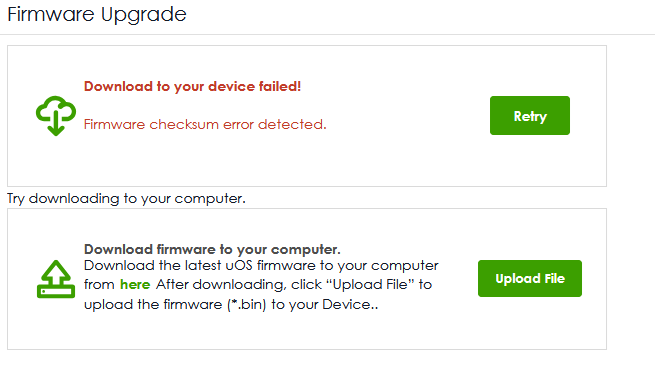The width and height of the screenshot is (655, 388).
Task: Click the Firmware Upgrade page heading
Action: pyautogui.click(x=97, y=15)
